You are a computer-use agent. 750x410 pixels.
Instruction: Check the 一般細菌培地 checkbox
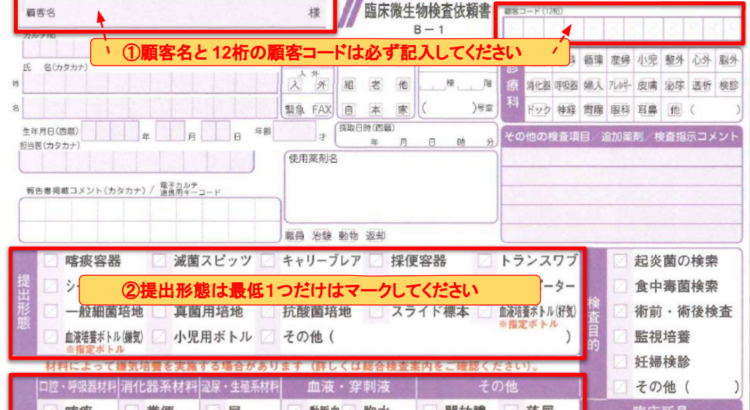point(50,311)
